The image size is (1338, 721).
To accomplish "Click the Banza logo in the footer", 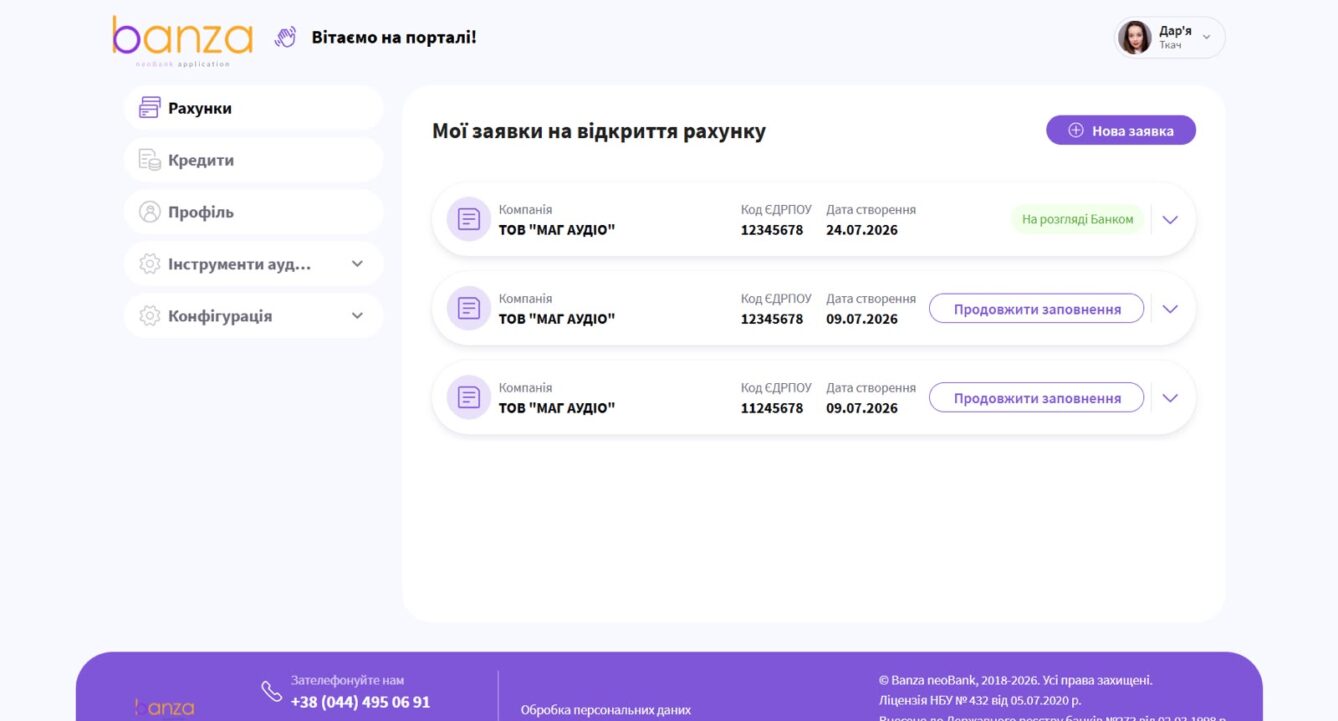I will [165, 707].
